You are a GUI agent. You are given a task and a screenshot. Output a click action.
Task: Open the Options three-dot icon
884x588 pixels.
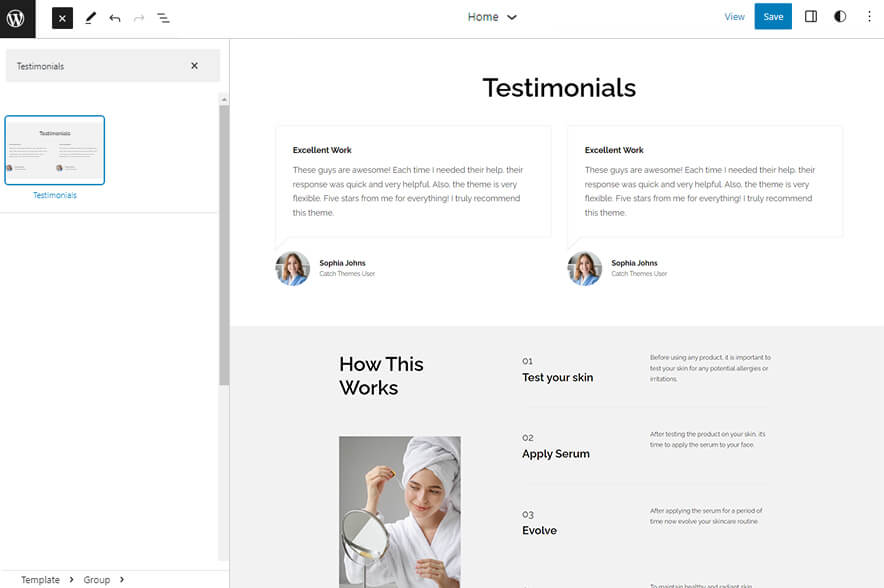[869, 16]
